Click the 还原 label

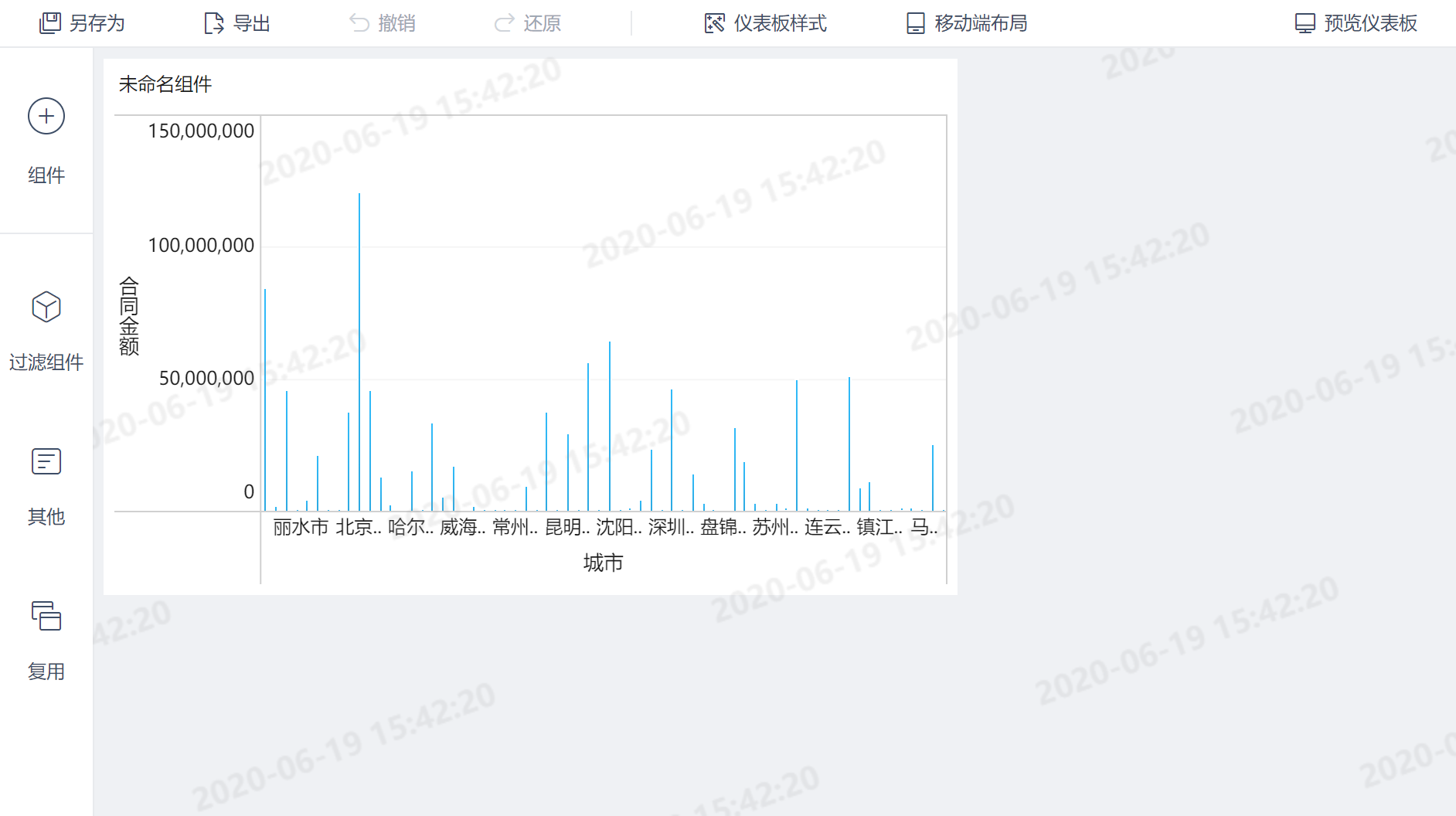(543, 23)
